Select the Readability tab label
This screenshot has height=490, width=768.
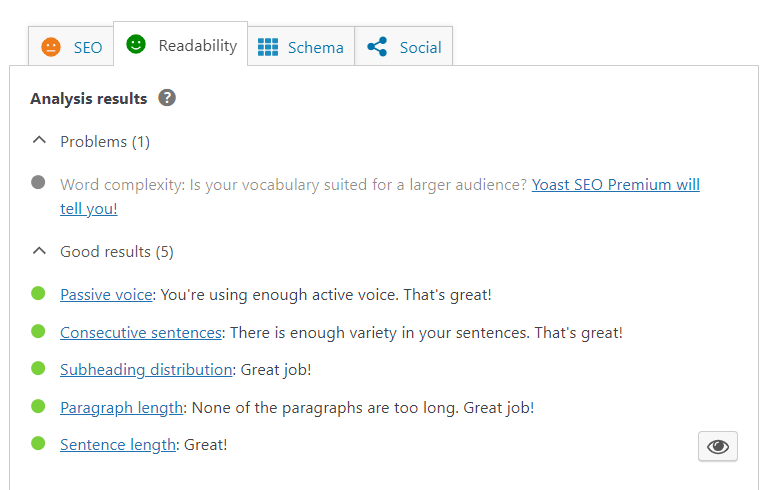pyautogui.click(x=198, y=46)
